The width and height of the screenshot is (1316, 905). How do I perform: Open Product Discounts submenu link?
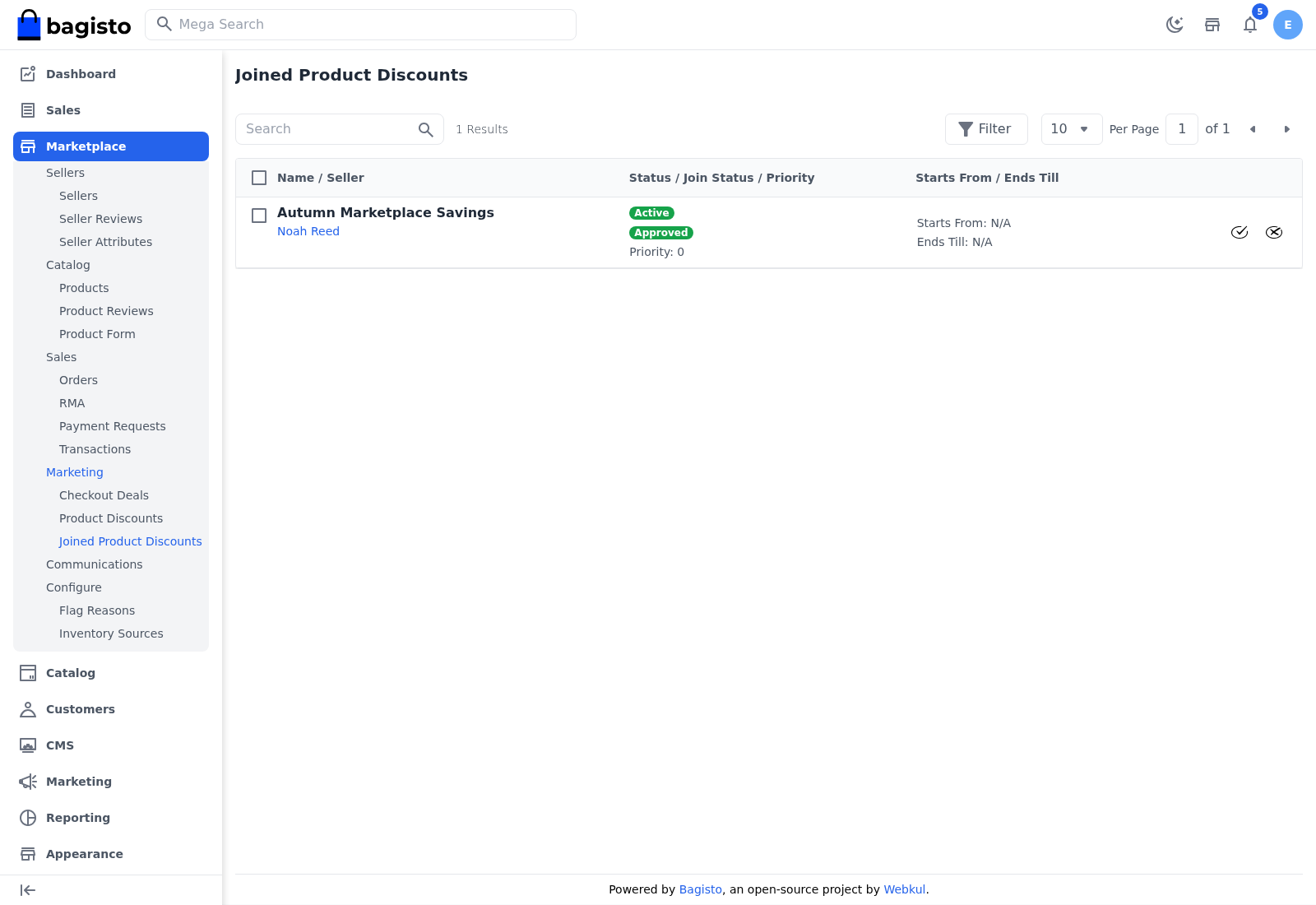click(x=111, y=518)
